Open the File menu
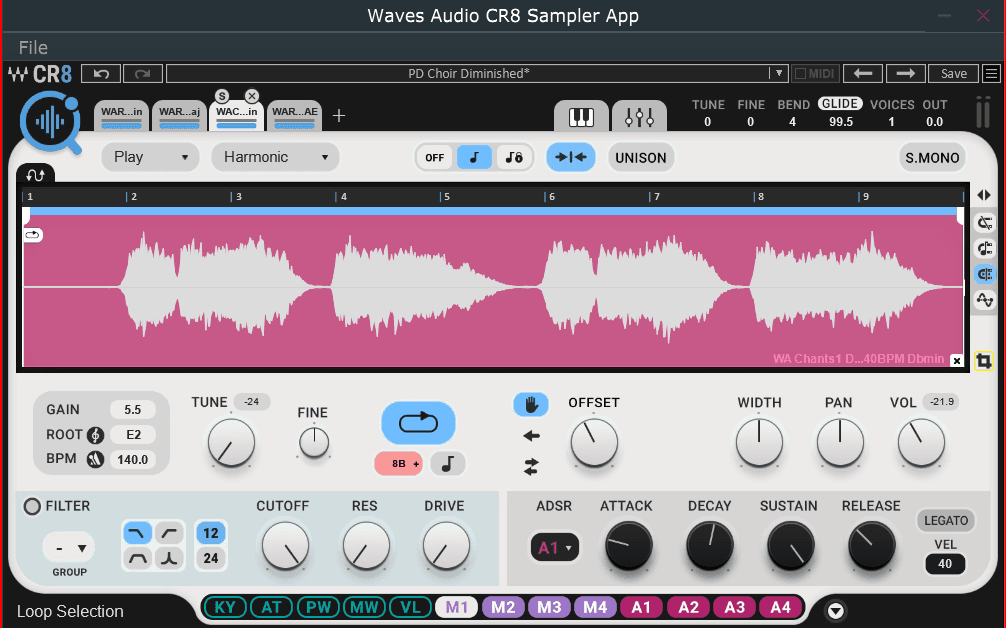 [33, 47]
